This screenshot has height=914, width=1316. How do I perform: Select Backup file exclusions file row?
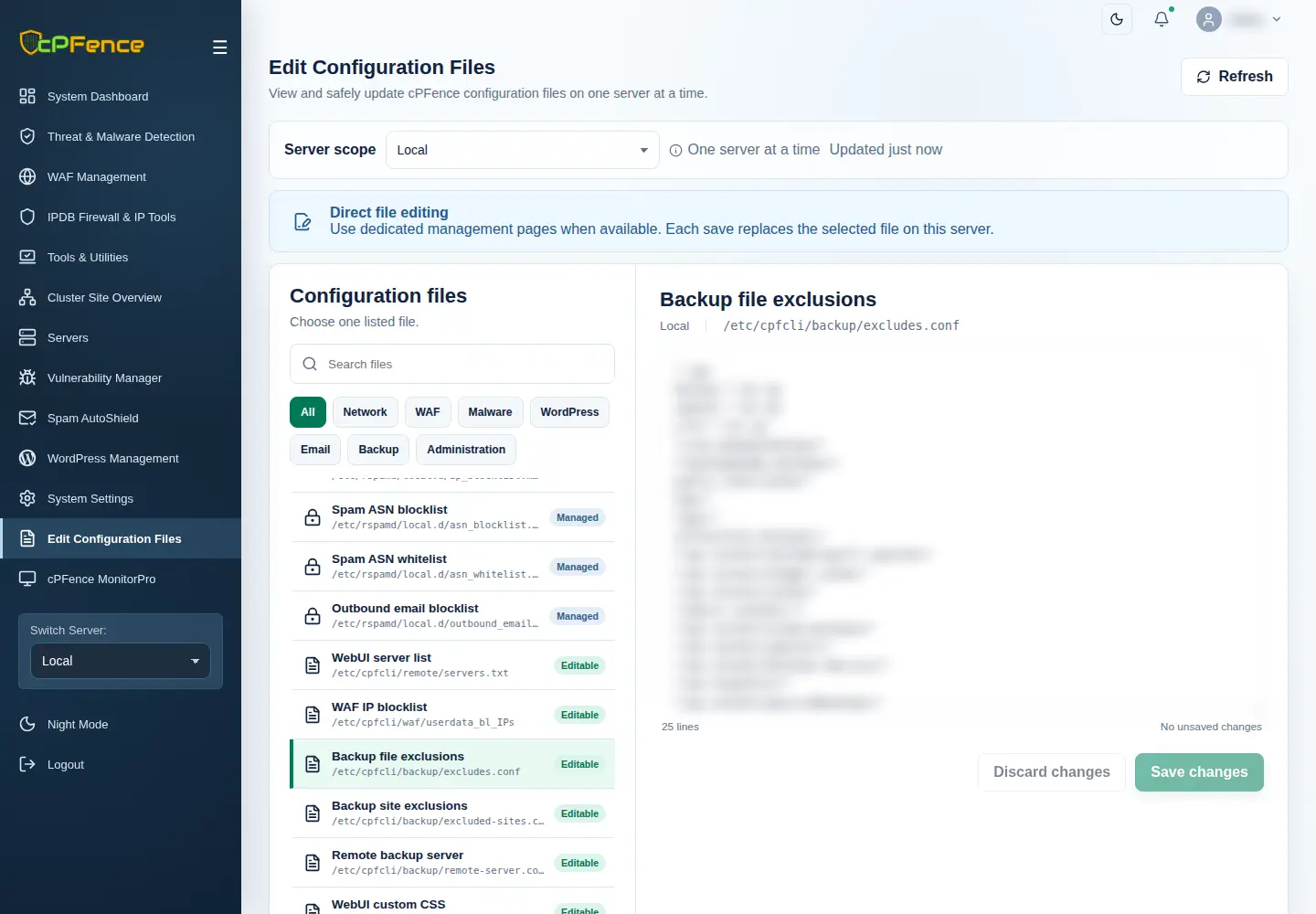point(452,764)
